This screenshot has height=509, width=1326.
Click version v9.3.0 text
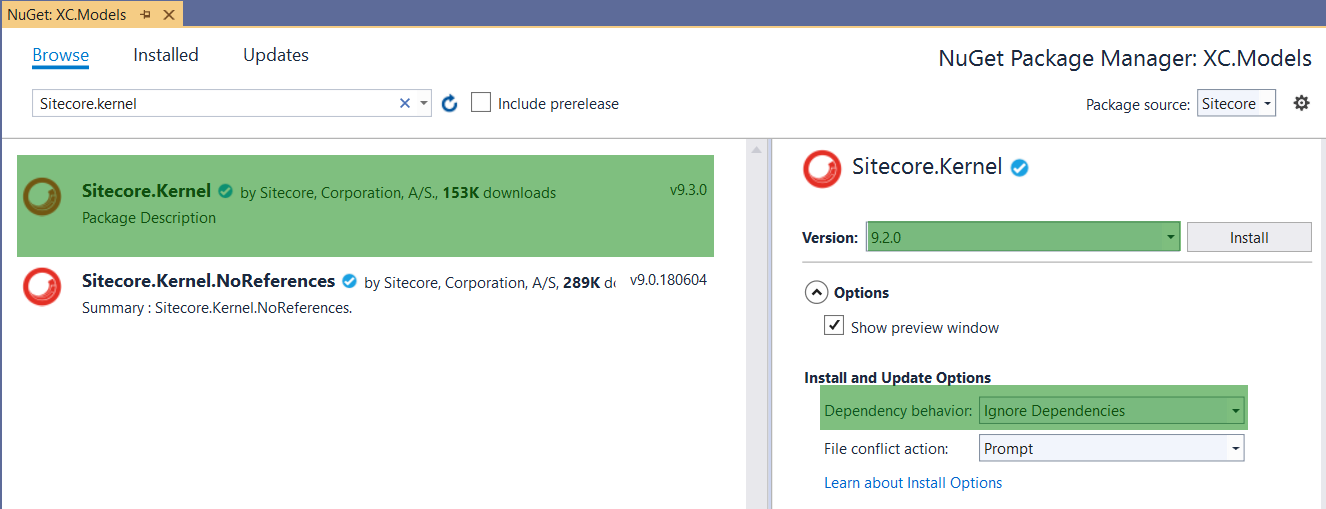click(688, 190)
